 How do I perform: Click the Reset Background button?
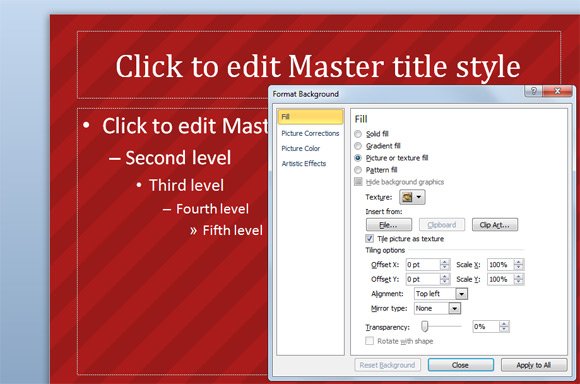pyautogui.click(x=387, y=365)
